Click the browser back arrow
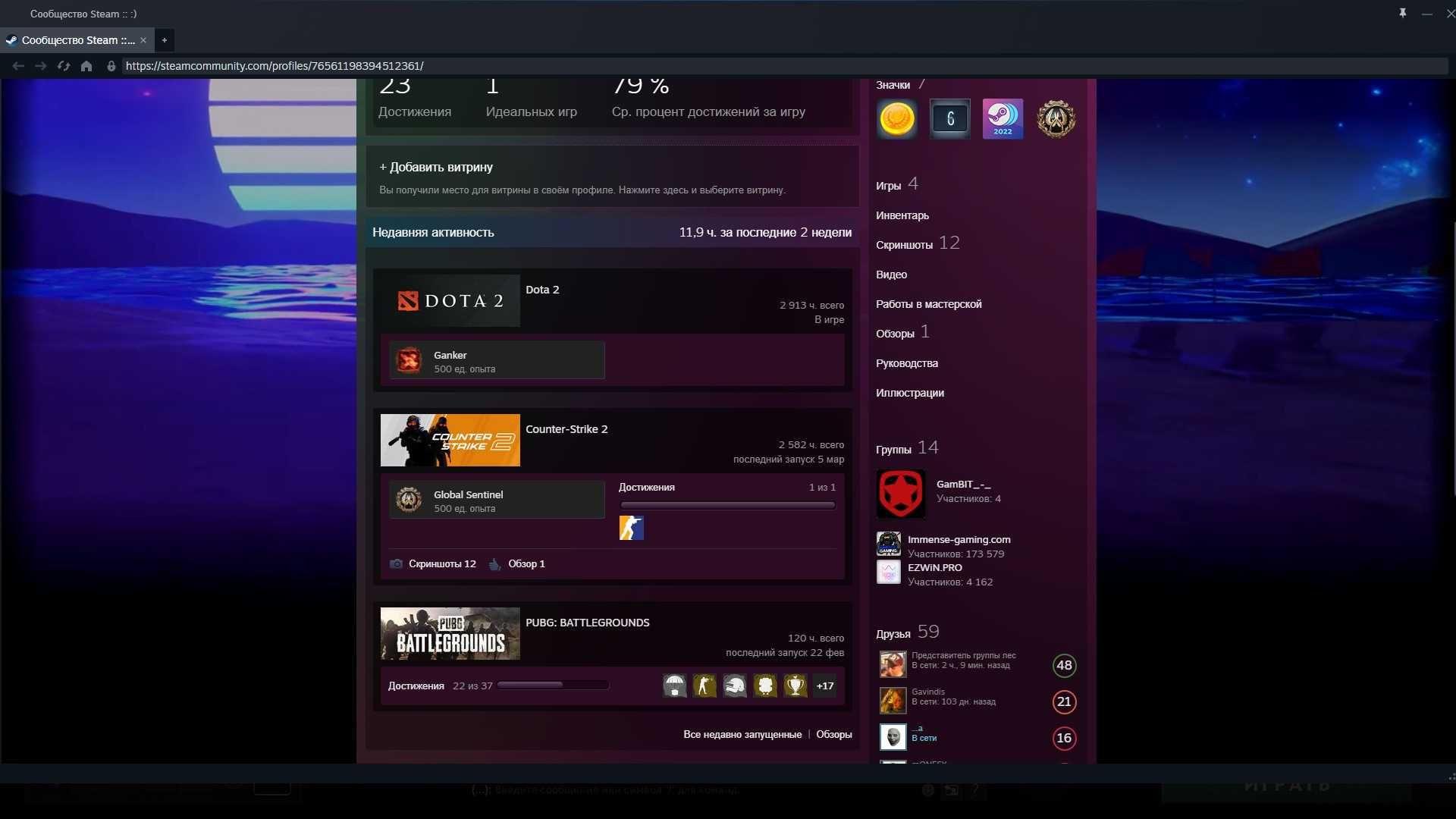The image size is (1456, 819). pos(18,66)
